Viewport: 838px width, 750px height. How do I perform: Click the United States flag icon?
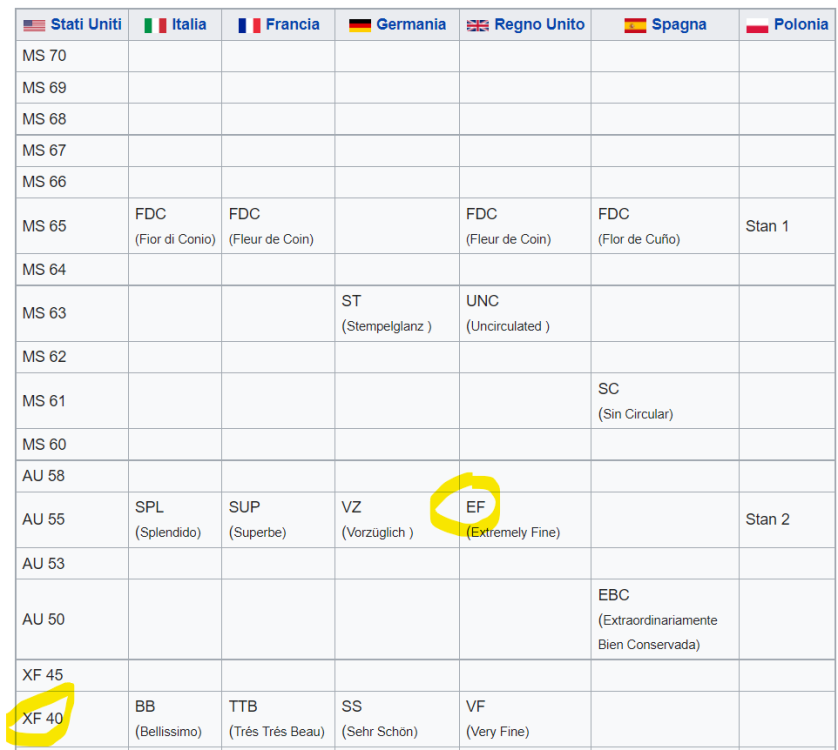[34, 25]
